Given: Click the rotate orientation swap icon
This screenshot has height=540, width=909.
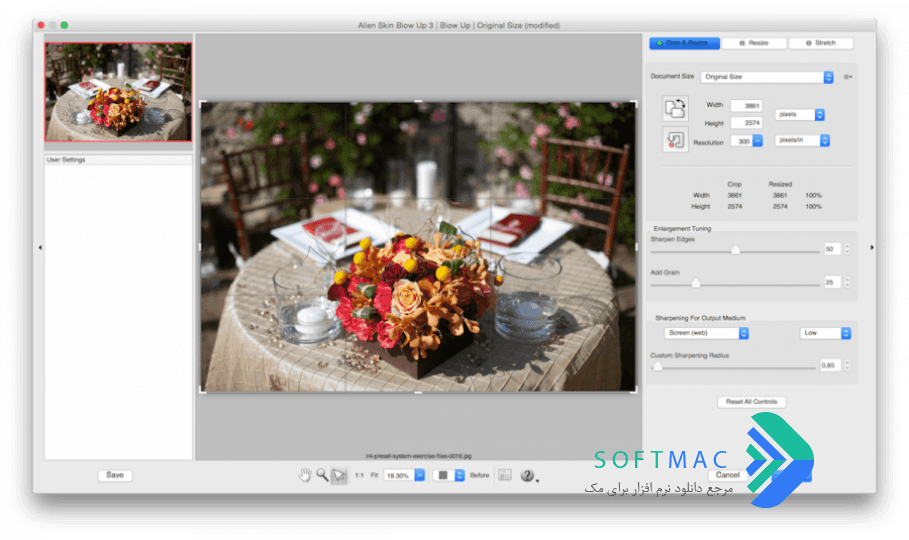Looking at the screenshot, I should (675, 108).
